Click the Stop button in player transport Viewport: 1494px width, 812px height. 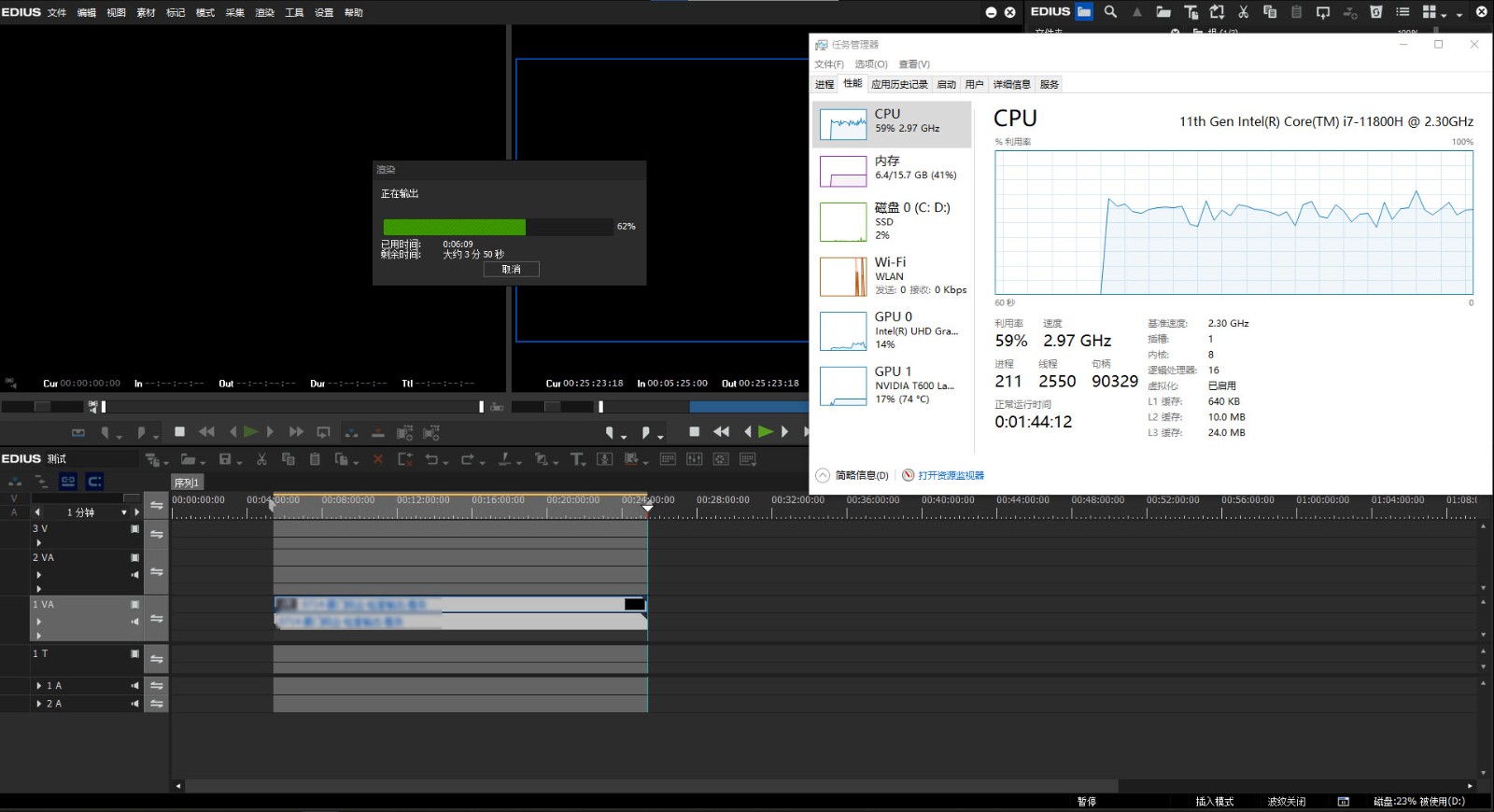click(179, 432)
